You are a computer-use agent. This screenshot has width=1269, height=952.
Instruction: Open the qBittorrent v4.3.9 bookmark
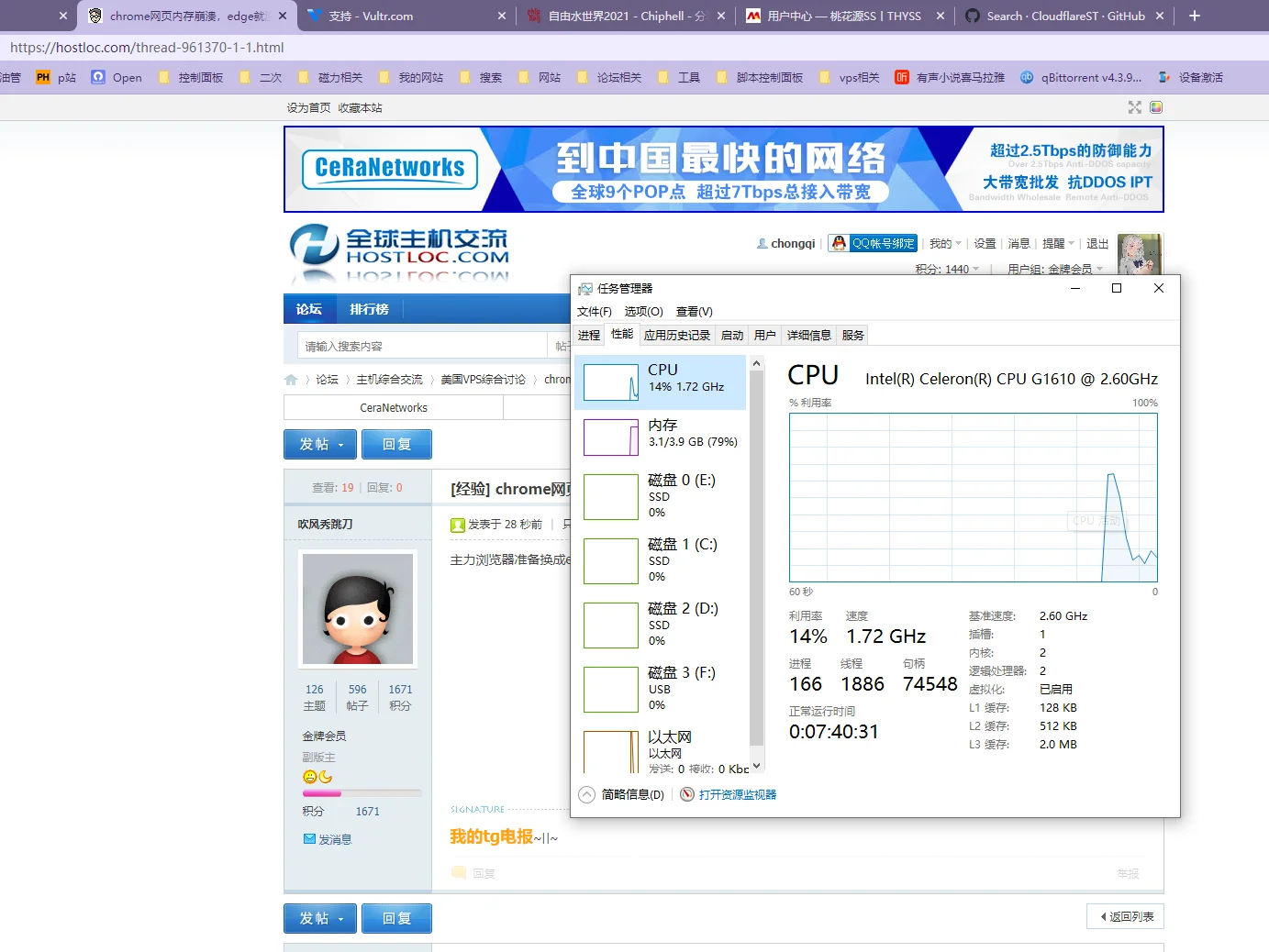pos(1081,78)
